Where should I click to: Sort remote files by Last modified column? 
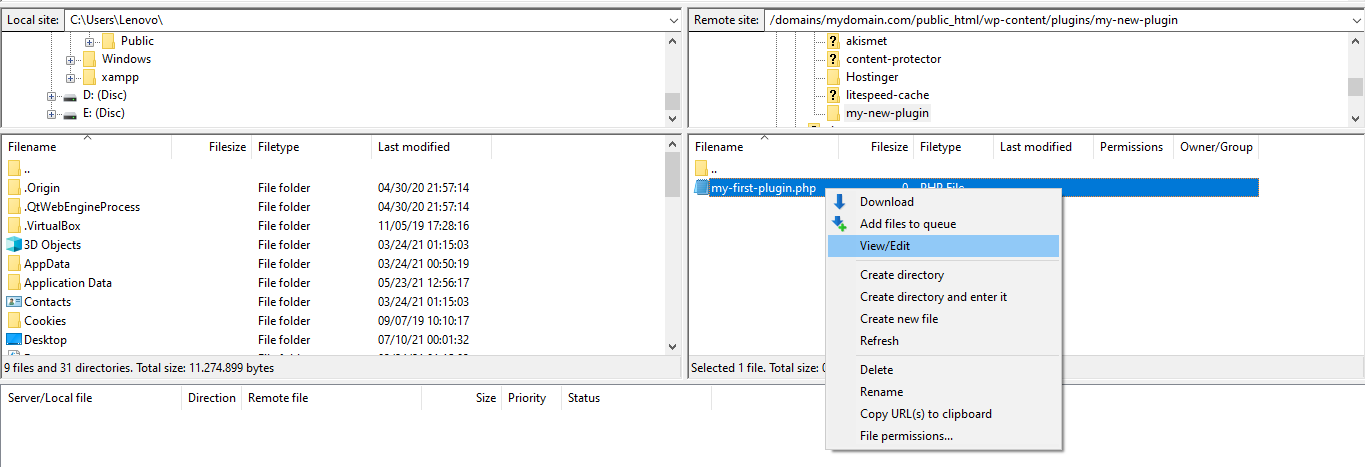coord(1035,147)
